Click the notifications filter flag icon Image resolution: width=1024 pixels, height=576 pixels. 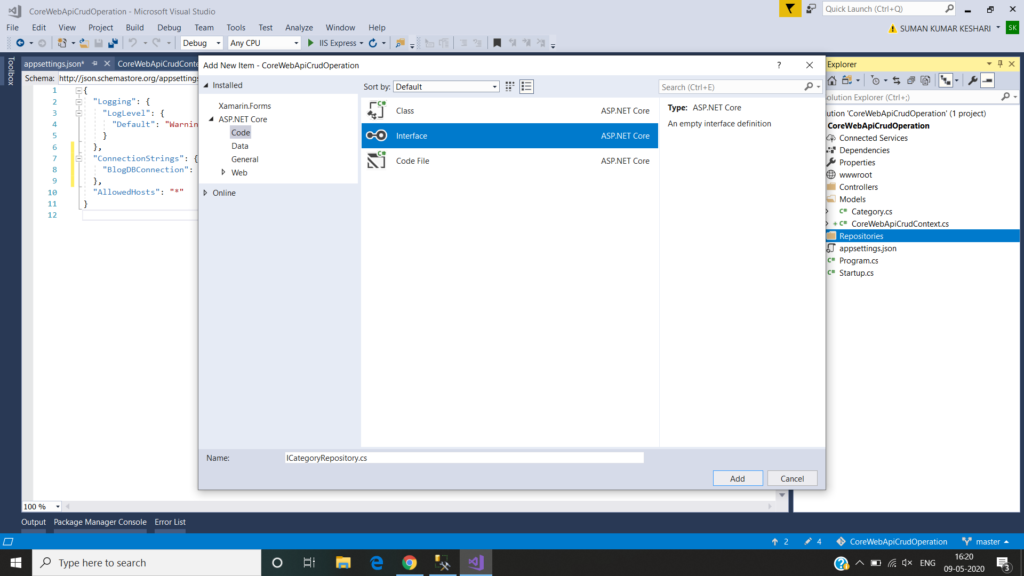coord(790,8)
